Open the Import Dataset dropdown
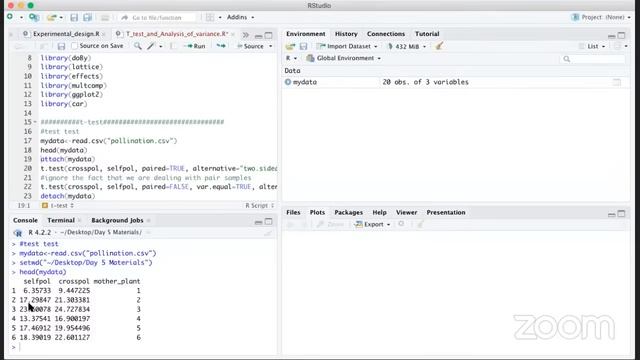Viewport: 640px width, 360px height. [x=347, y=47]
